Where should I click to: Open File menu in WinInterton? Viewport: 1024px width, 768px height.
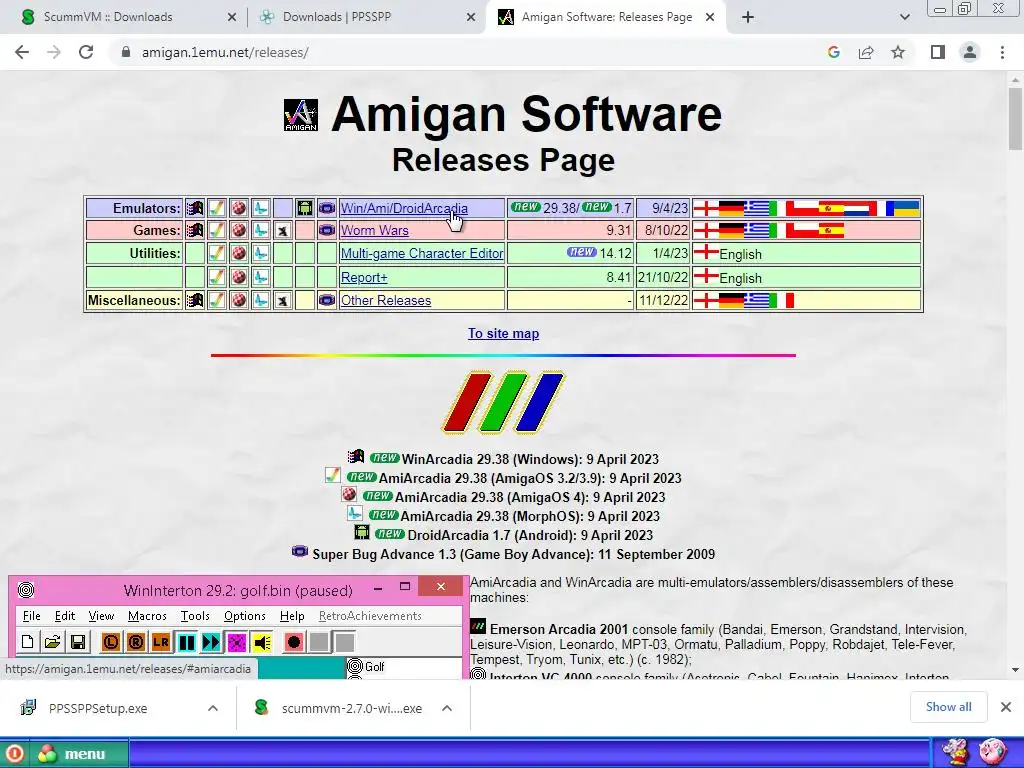click(31, 616)
